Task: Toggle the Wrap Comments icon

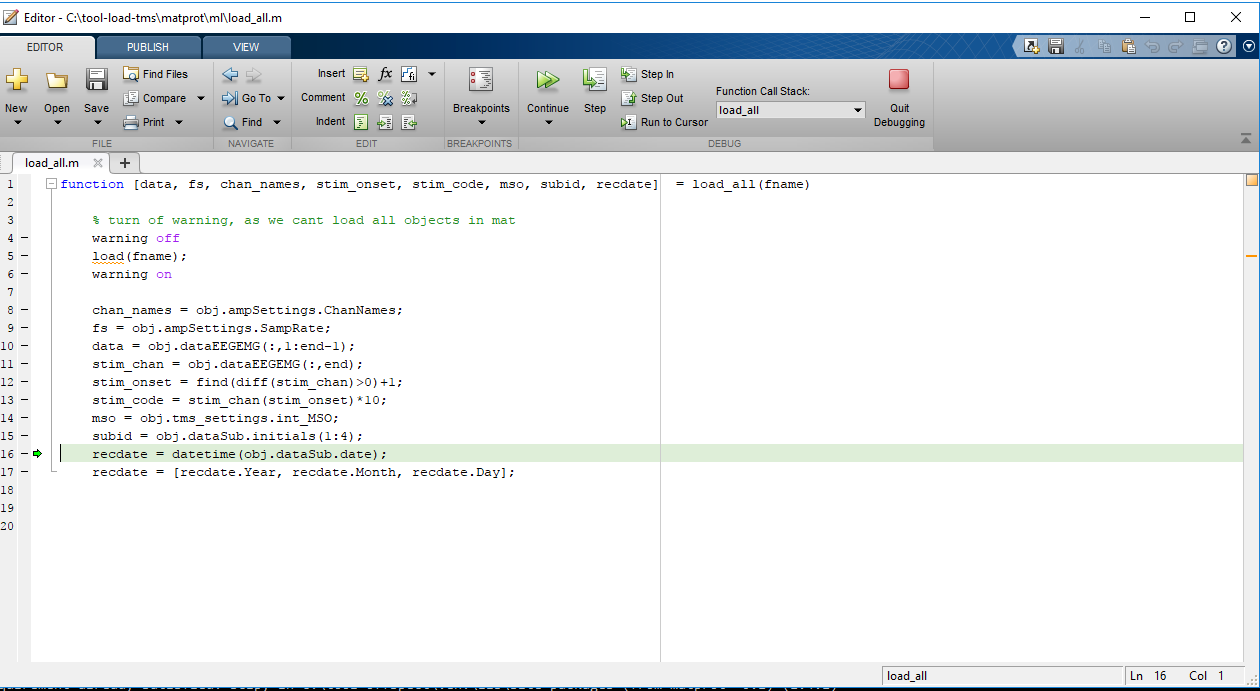Action: pos(408,98)
